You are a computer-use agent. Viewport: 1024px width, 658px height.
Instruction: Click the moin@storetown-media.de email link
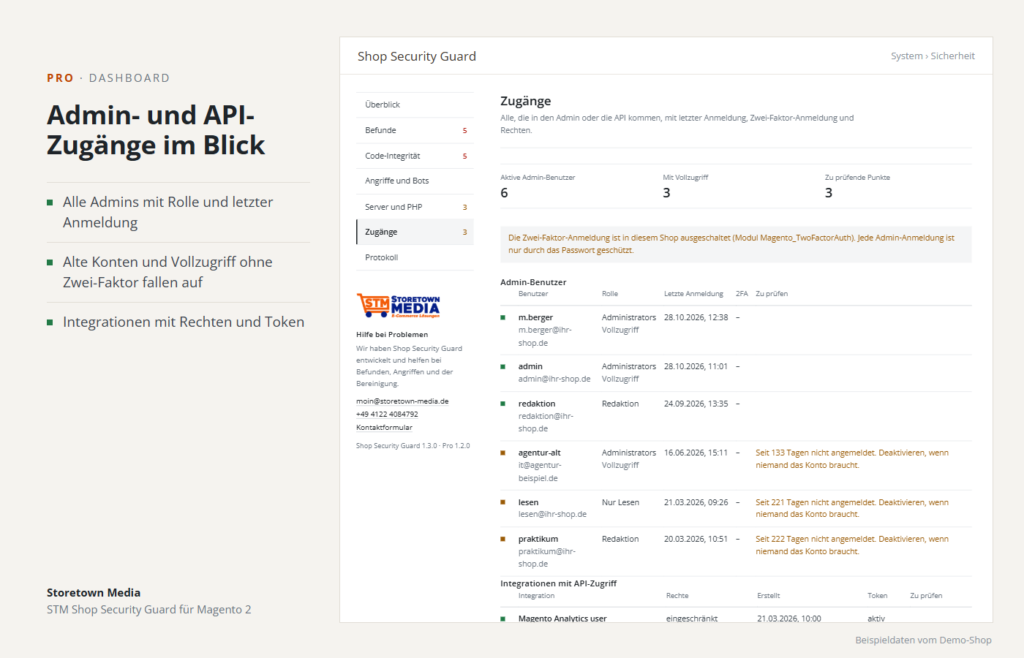tap(402, 401)
